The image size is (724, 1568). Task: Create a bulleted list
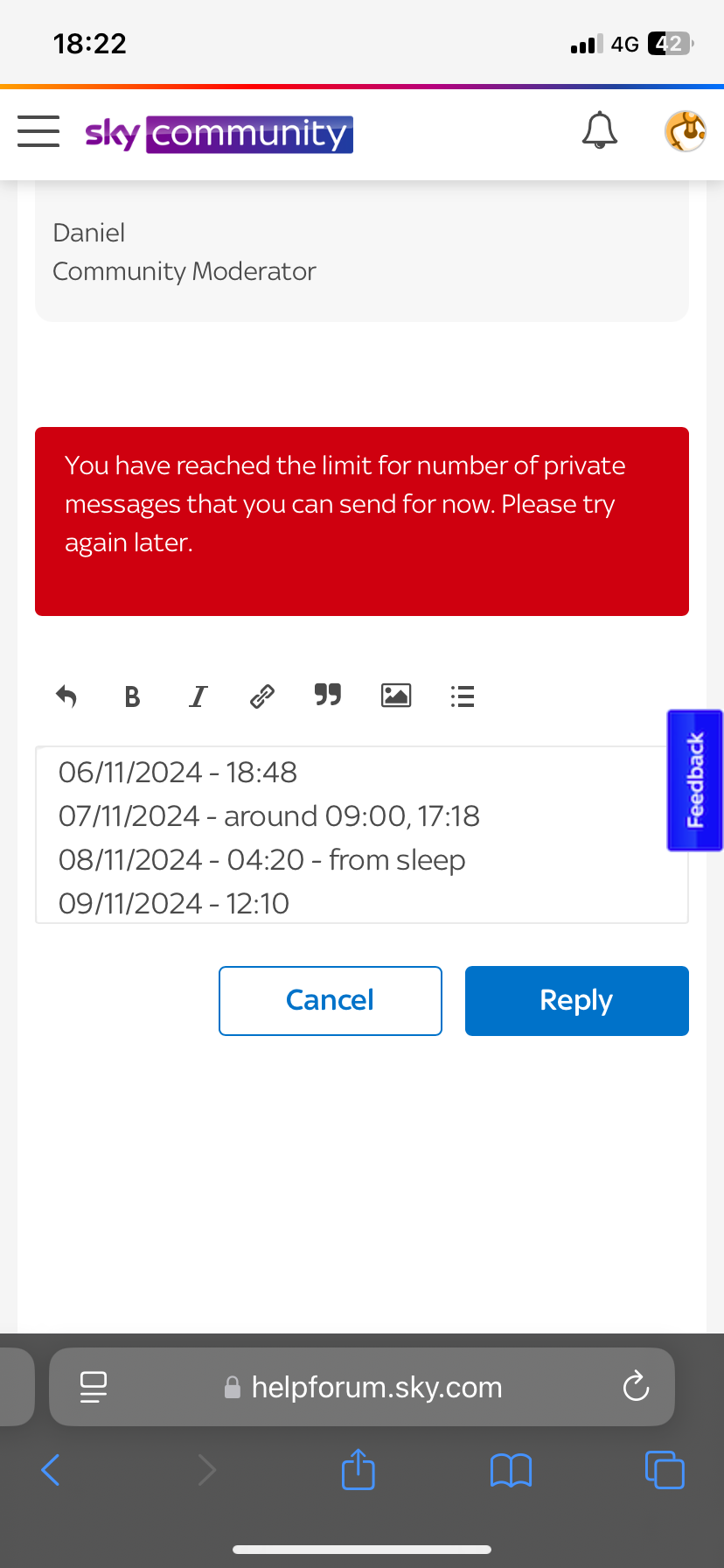click(462, 696)
